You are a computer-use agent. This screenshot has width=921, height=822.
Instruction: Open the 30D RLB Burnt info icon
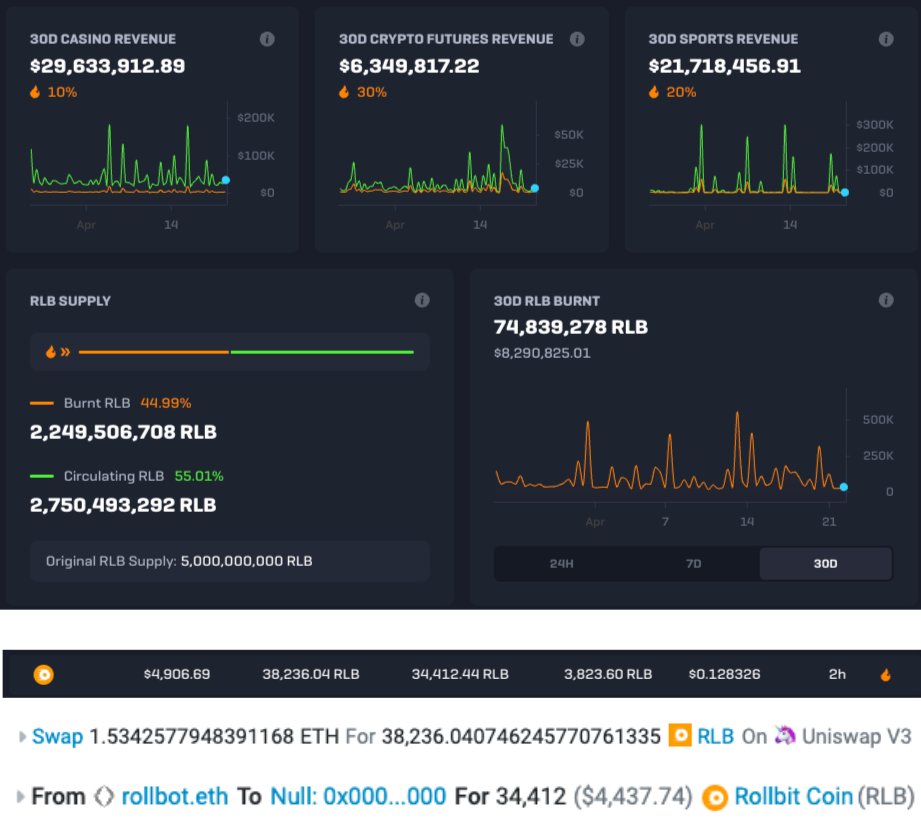click(886, 300)
